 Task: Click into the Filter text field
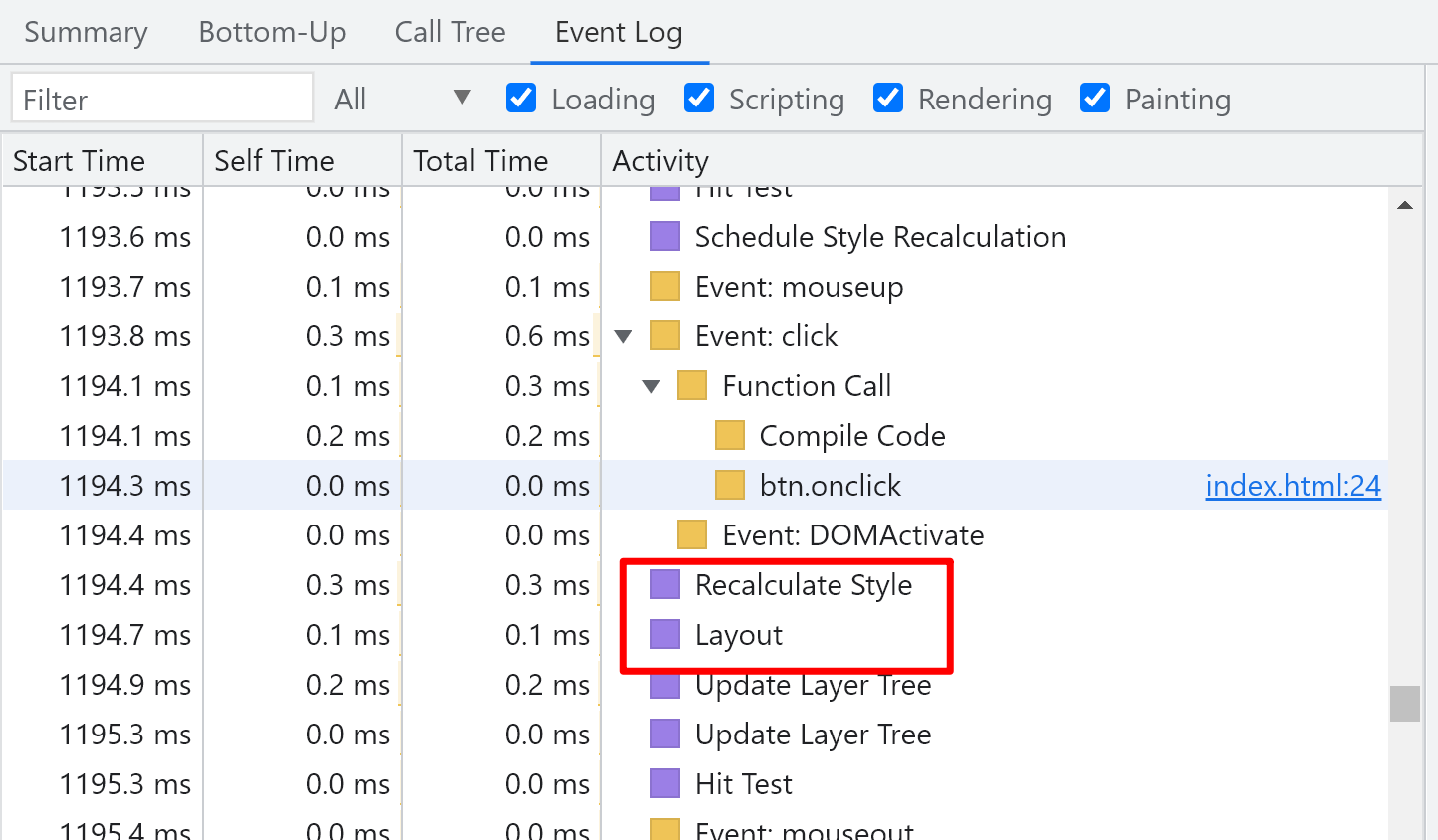(162, 99)
